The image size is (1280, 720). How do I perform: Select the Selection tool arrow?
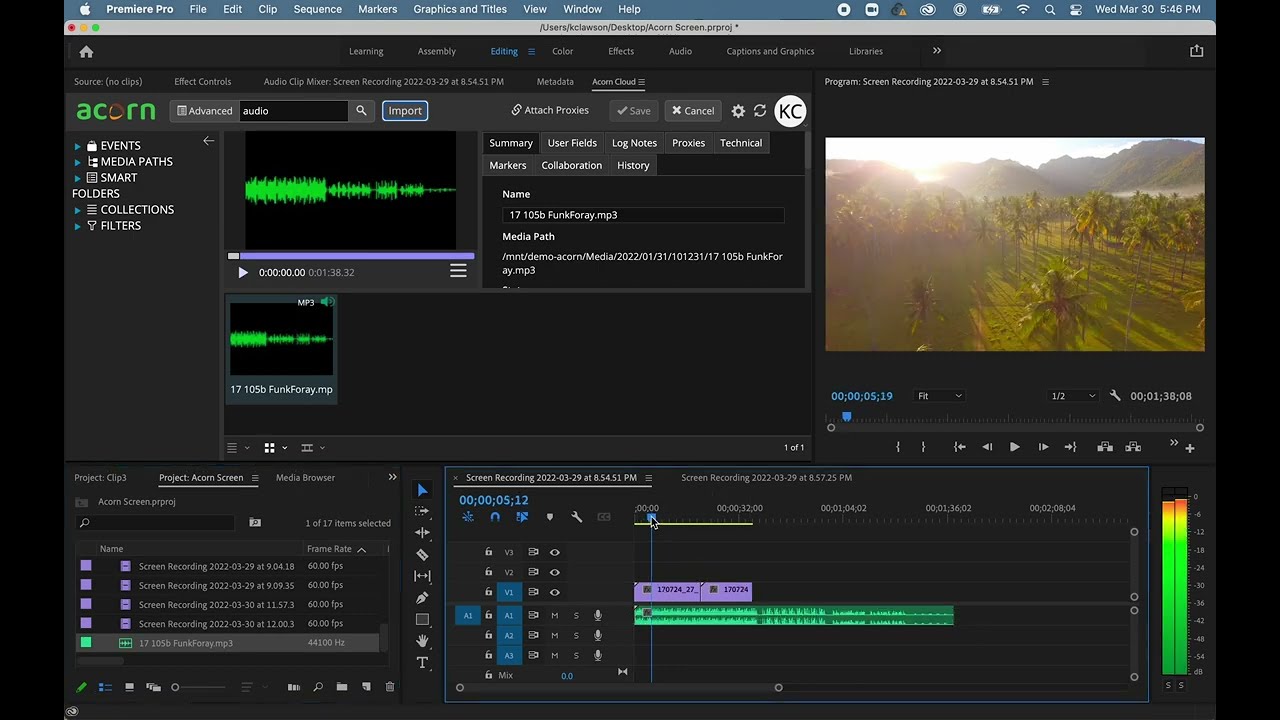click(x=422, y=490)
